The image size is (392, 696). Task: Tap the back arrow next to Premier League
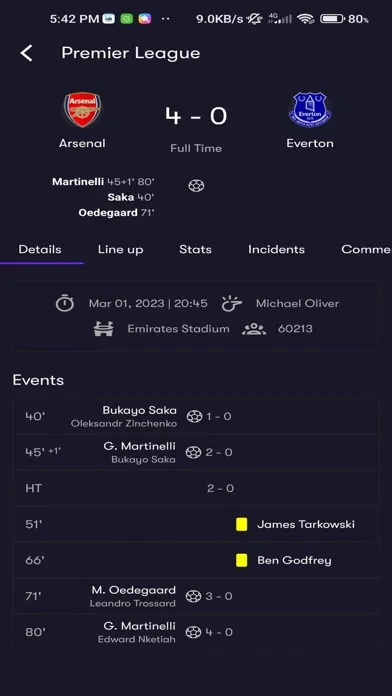click(x=26, y=53)
